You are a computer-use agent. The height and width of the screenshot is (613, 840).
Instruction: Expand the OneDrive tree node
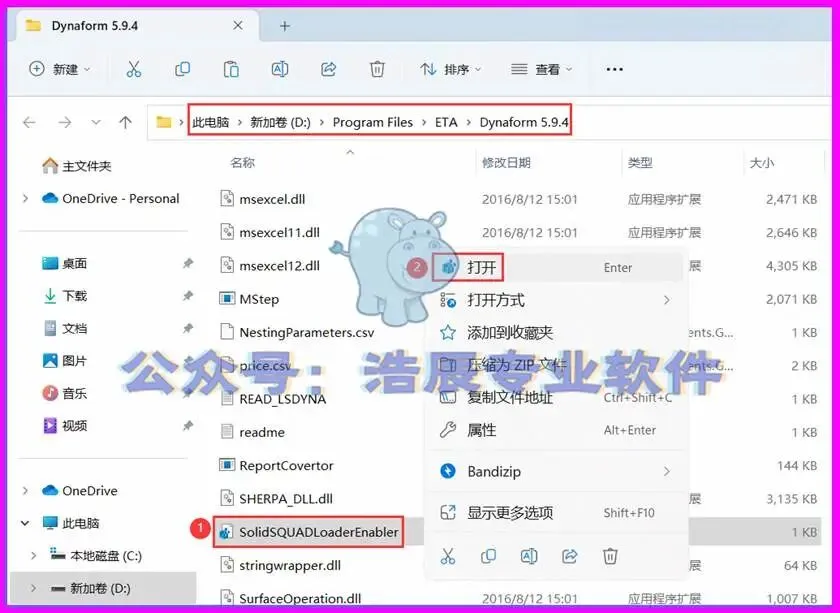click(25, 490)
